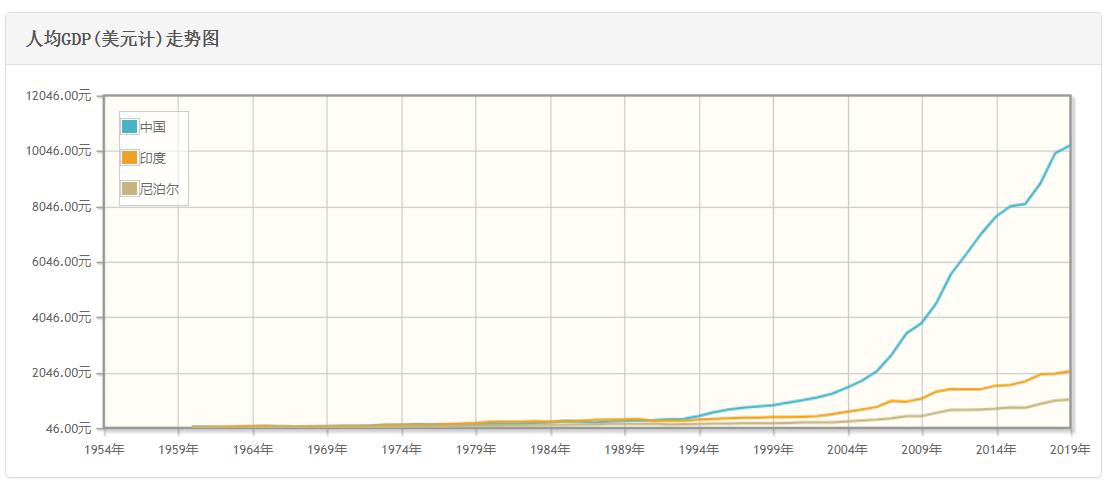
Task: Click the 6046.00元 y-axis label
Action: tap(64, 262)
